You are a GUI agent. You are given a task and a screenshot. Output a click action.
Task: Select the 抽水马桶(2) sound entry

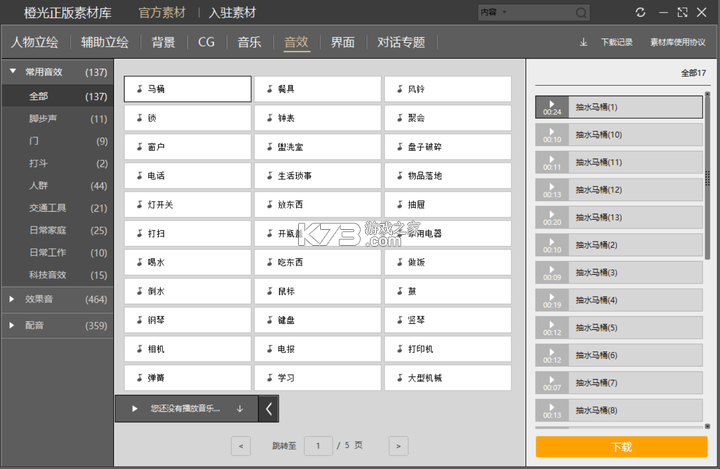point(619,245)
